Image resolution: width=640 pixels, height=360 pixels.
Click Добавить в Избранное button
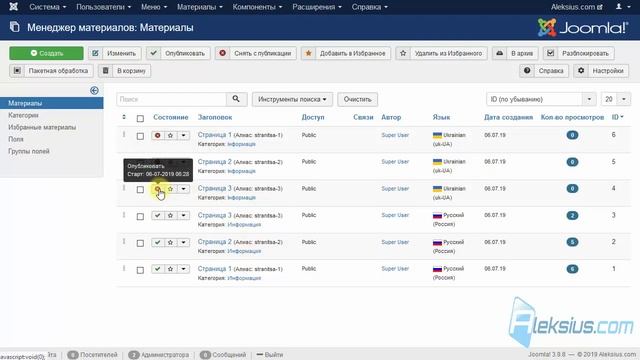[x=346, y=53]
